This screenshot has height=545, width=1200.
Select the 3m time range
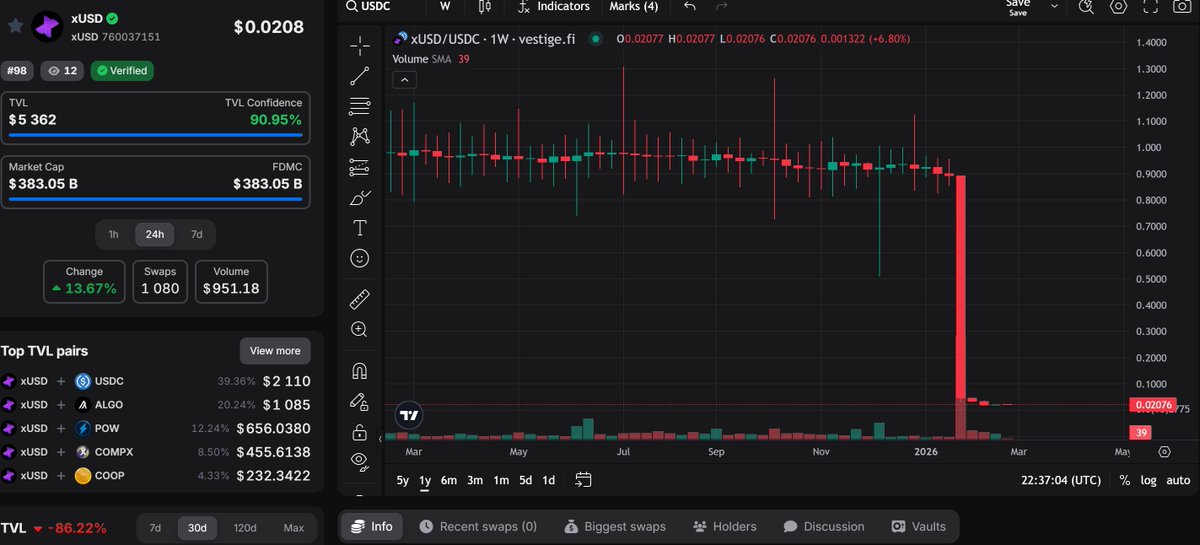pyautogui.click(x=476, y=480)
